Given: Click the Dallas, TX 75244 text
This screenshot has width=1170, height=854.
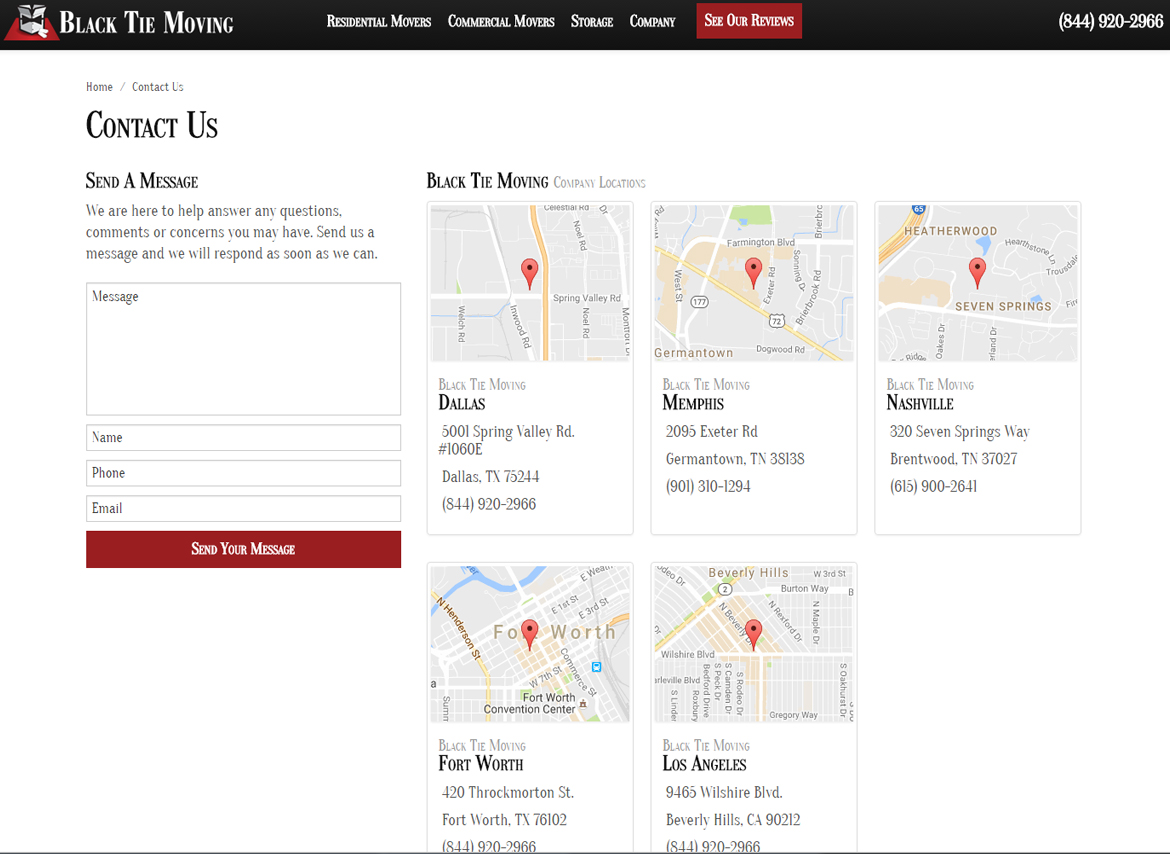Looking at the screenshot, I should pos(490,477).
